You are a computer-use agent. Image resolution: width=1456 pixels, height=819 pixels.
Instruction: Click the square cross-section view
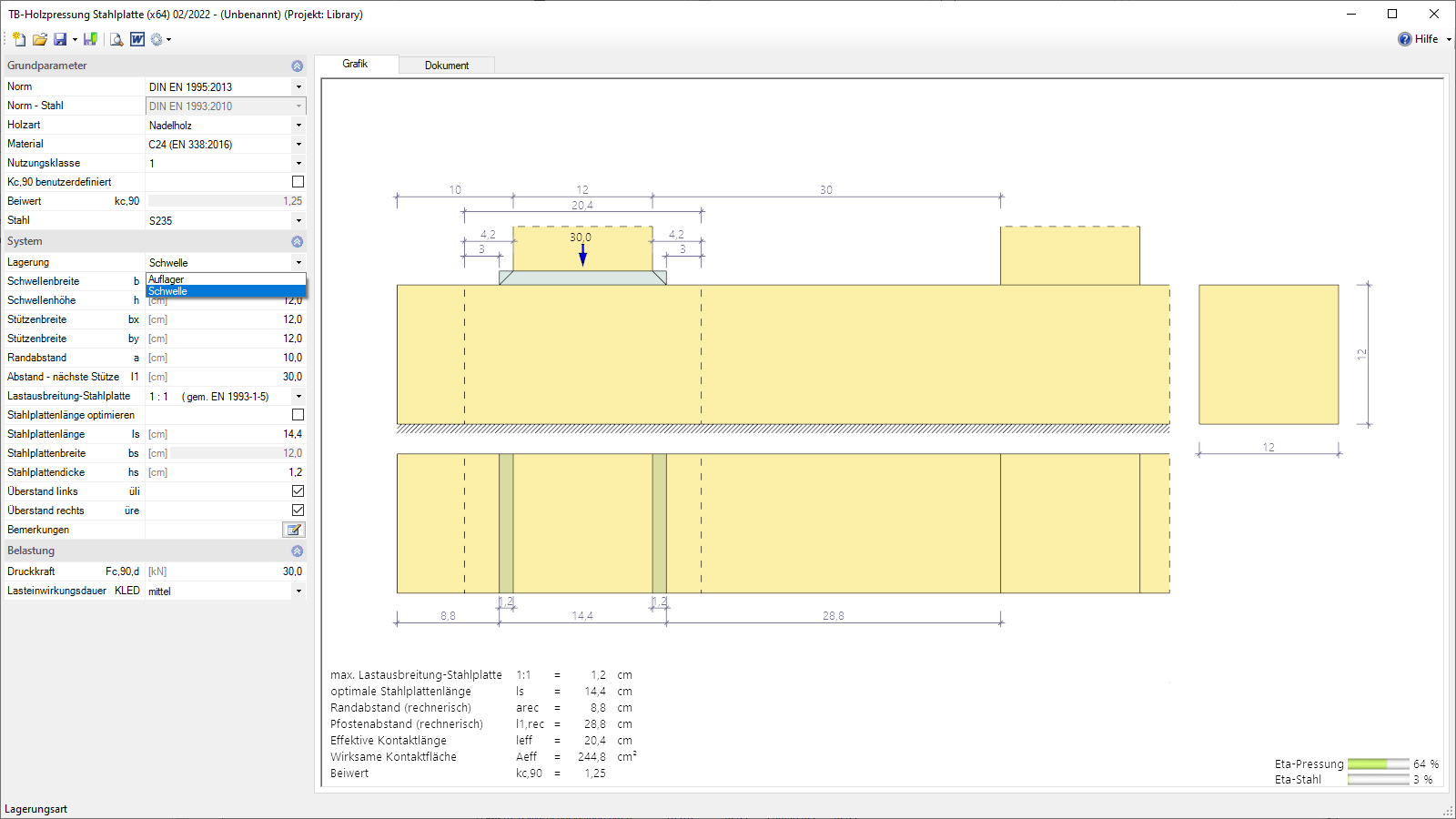(1269, 355)
